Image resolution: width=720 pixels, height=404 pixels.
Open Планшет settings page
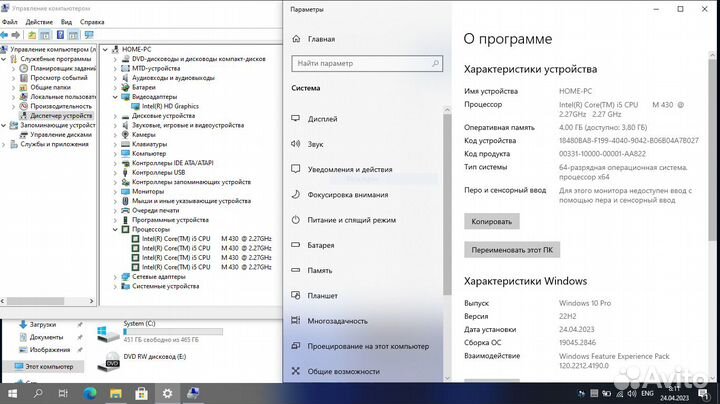click(x=322, y=296)
